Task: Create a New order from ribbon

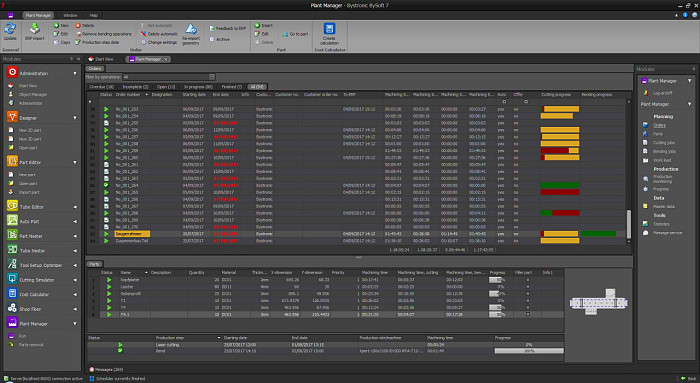Action: click(61, 25)
